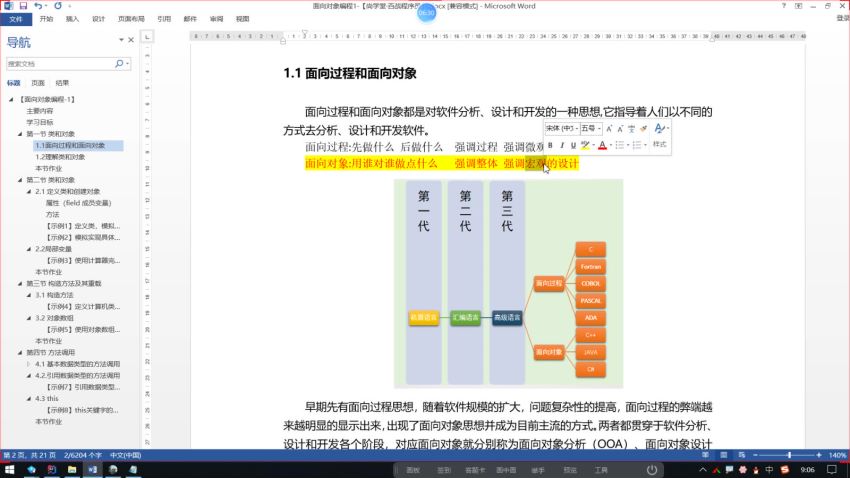The height and width of the screenshot is (478, 850).
Task: Click the 140% zoom level
Action: (837, 455)
